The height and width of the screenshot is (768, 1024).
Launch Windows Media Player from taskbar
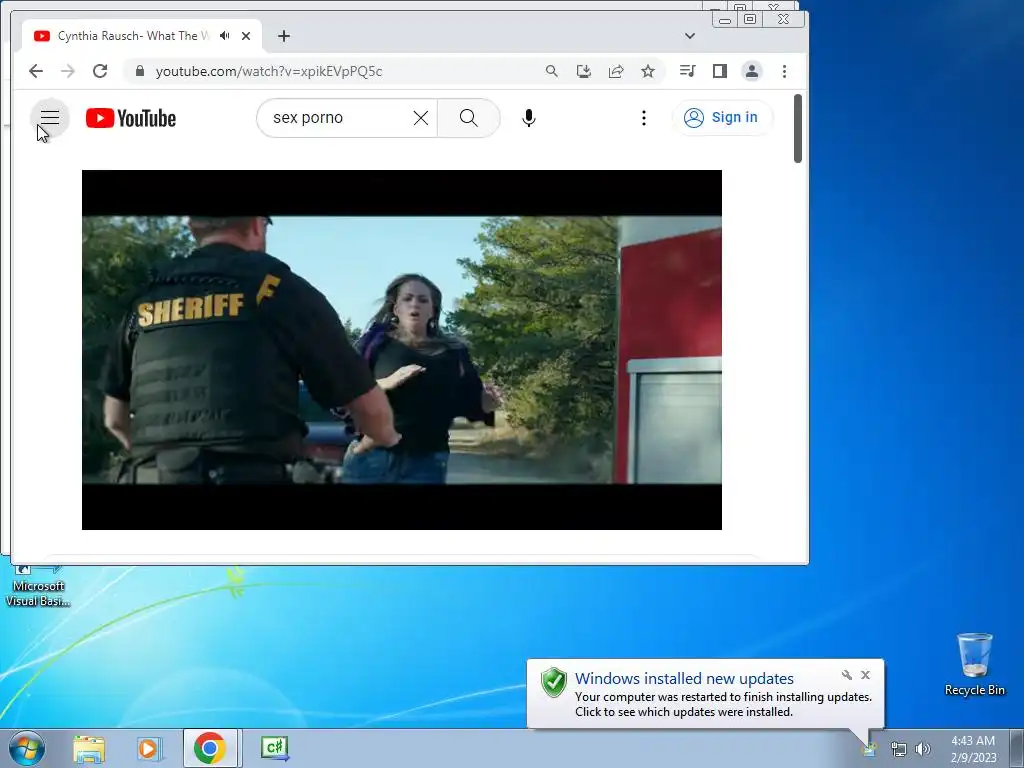click(150, 748)
